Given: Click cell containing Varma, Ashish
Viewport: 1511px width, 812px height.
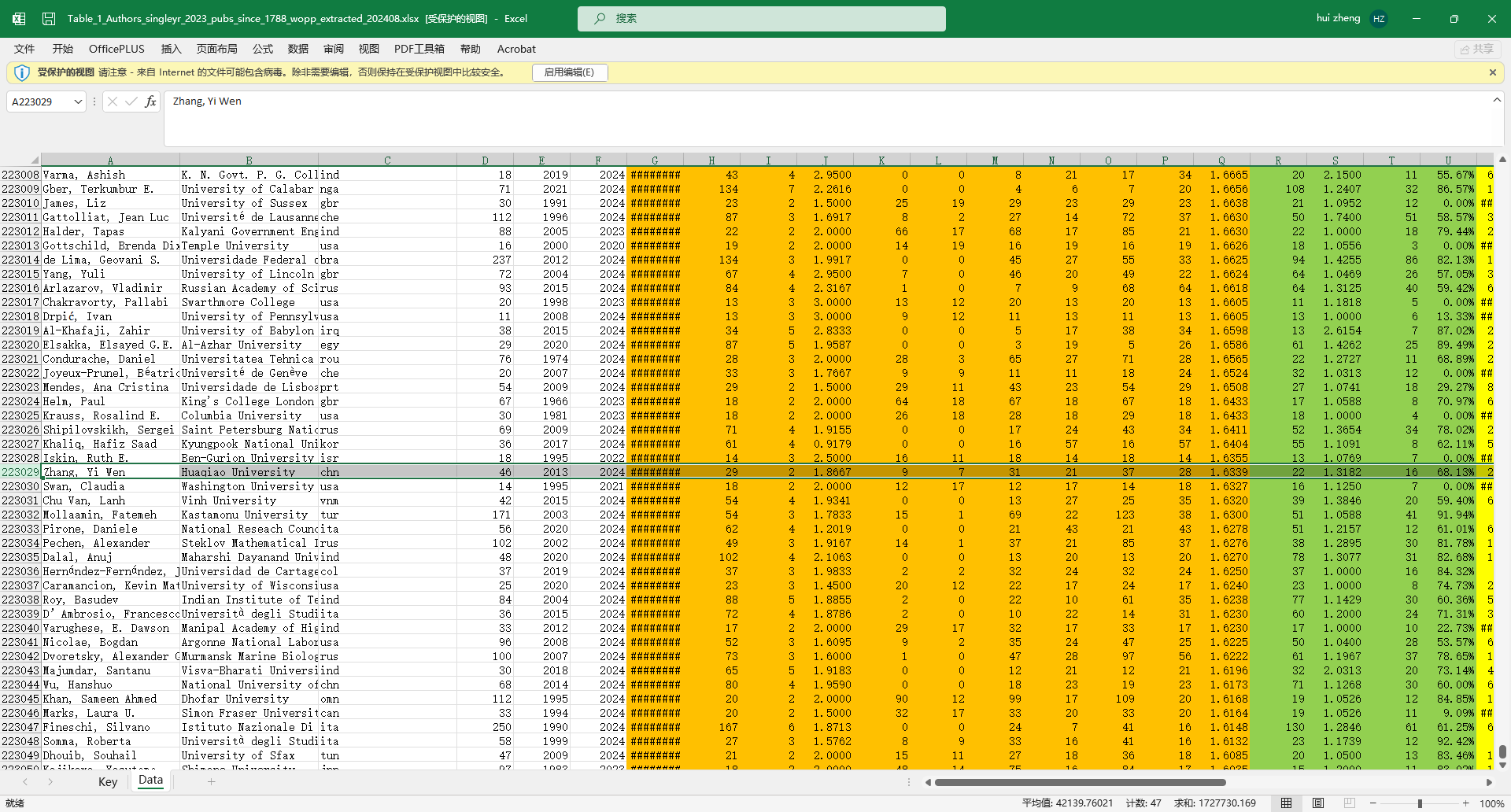Looking at the screenshot, I should point(110,175).
